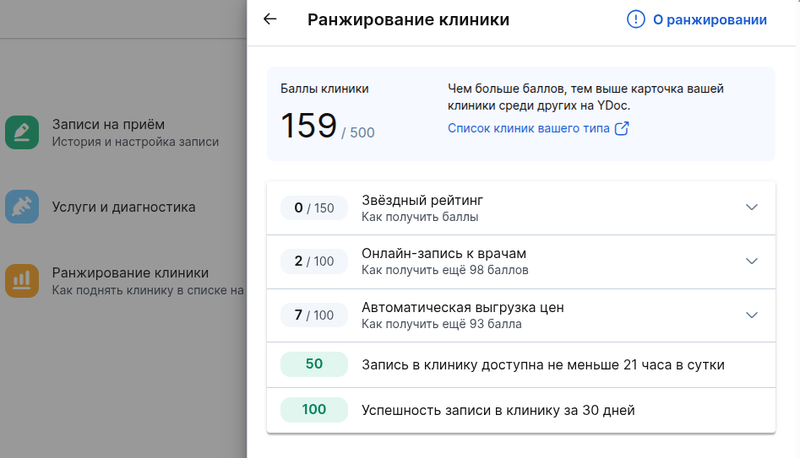Click the '7 / 100' score badge

(314, 315)
